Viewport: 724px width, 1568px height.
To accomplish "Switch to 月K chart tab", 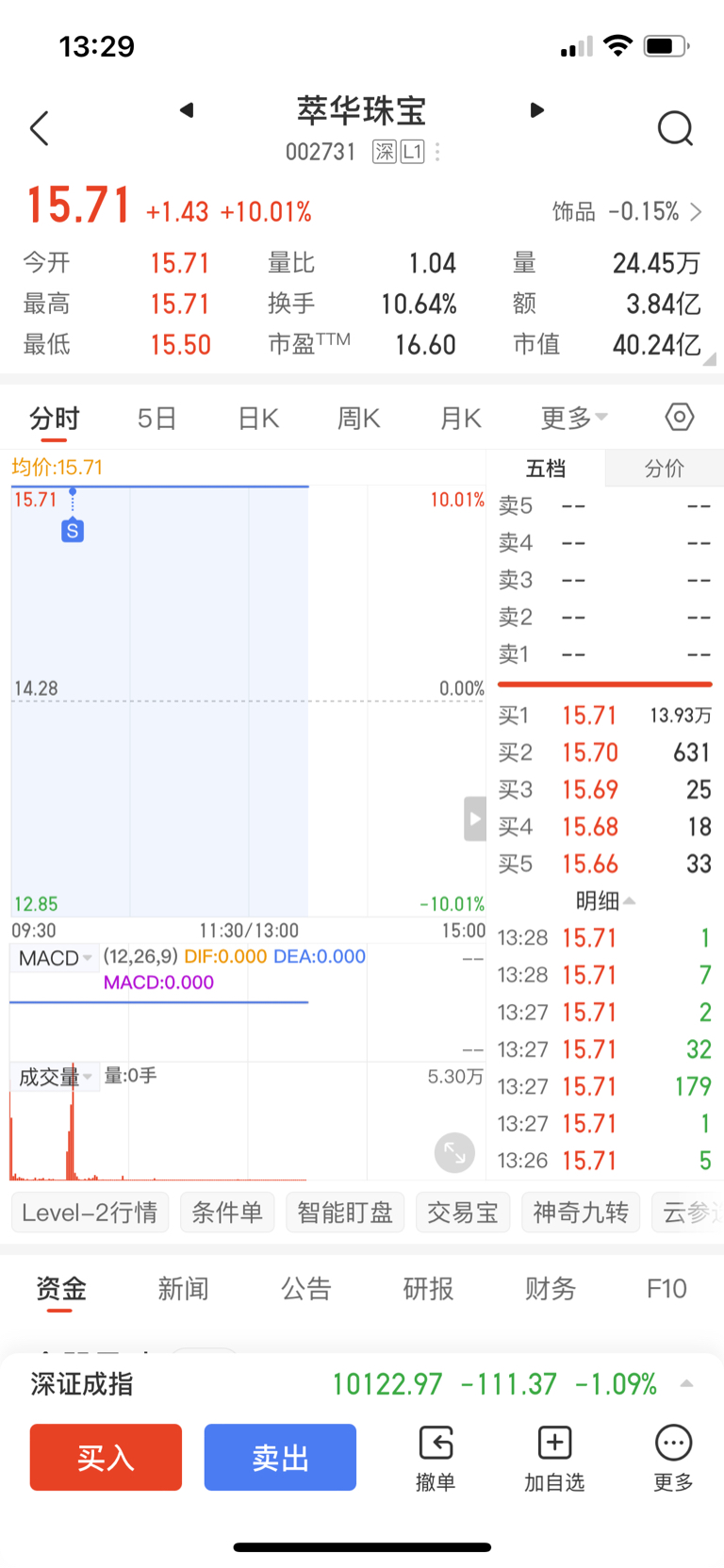I will click(461, 418).
